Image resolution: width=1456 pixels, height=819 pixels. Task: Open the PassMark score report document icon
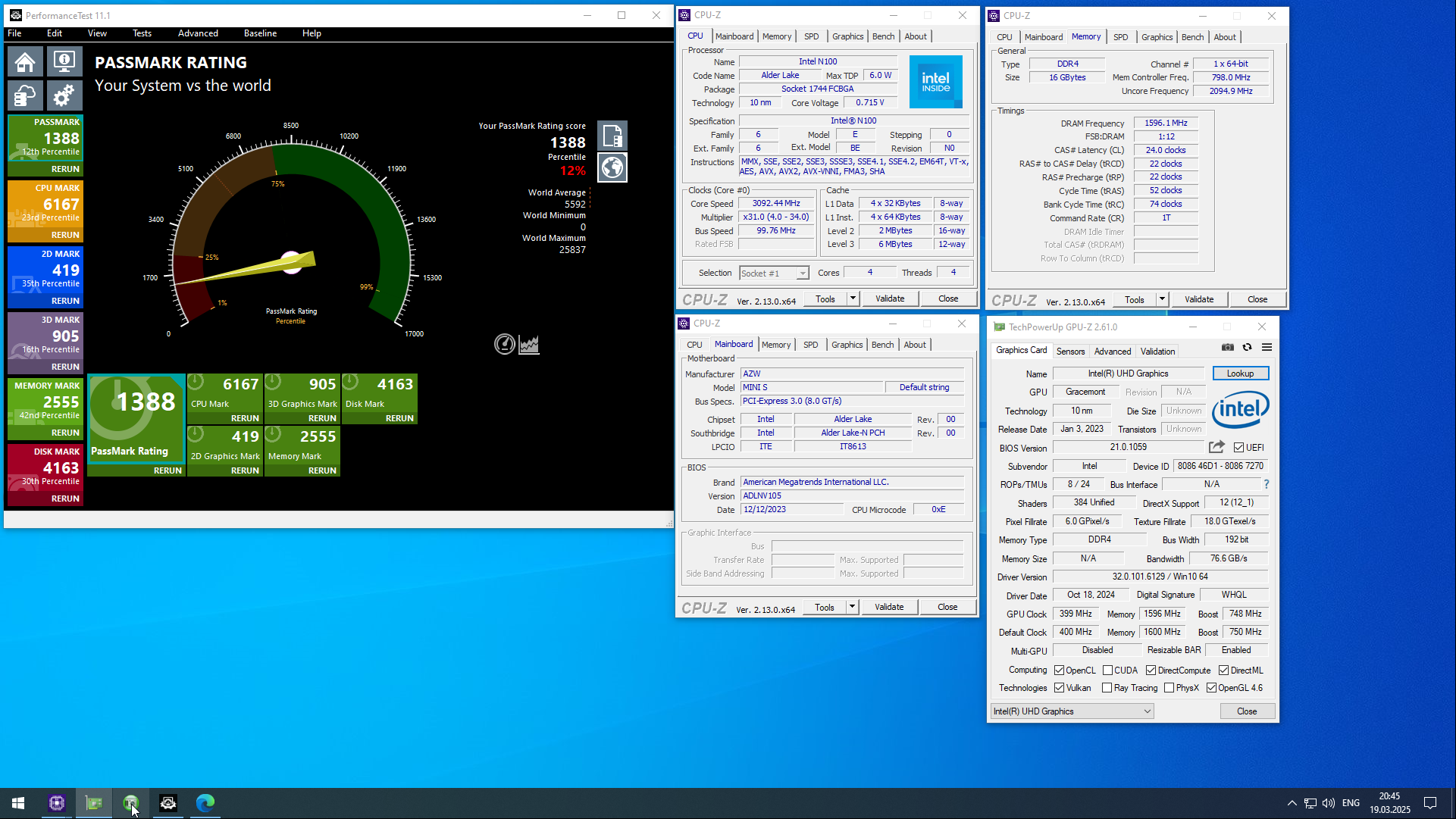point(612,136)
